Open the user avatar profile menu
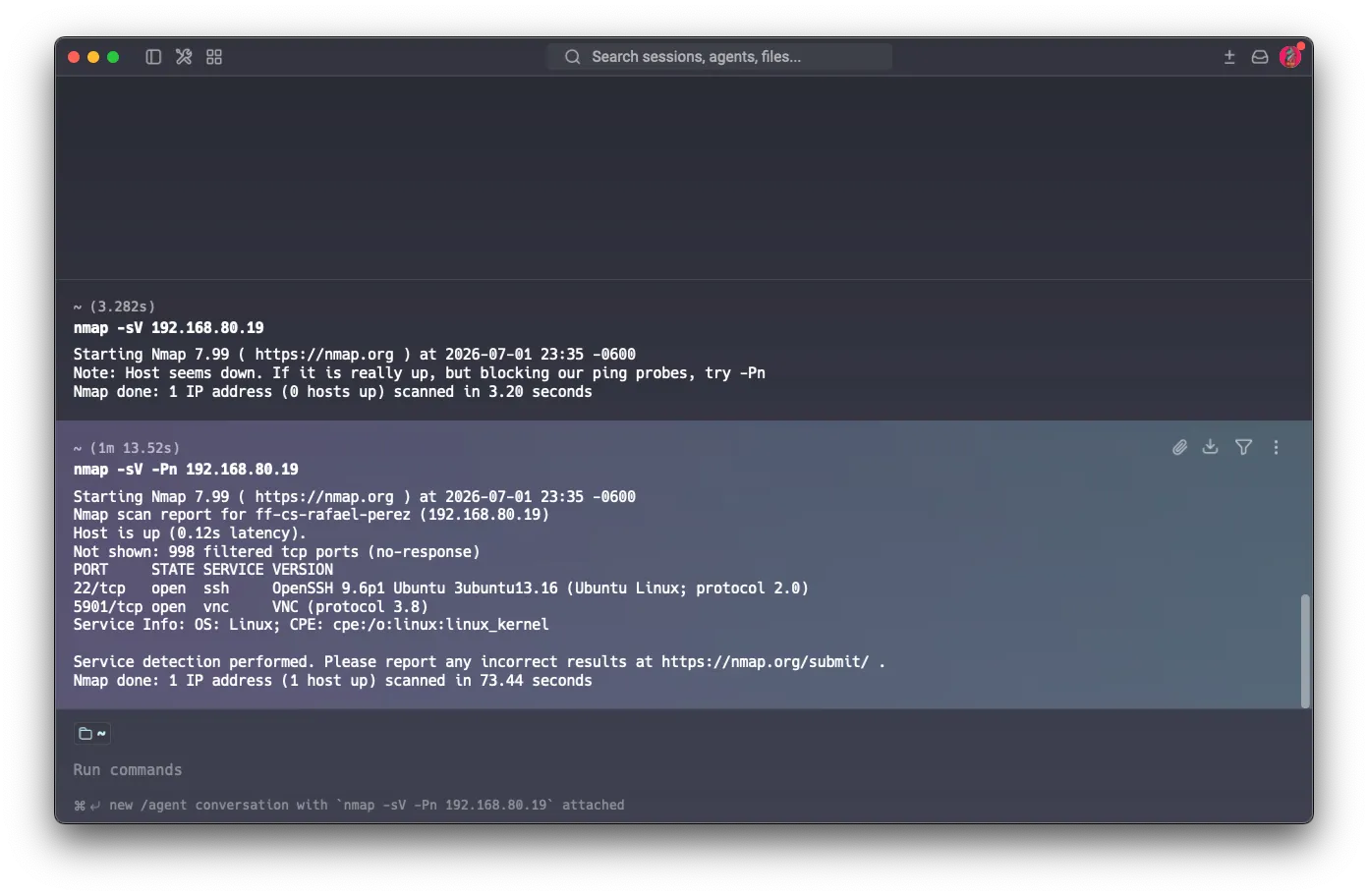This screenshot has width=1368, height=896. [1290, 57]
